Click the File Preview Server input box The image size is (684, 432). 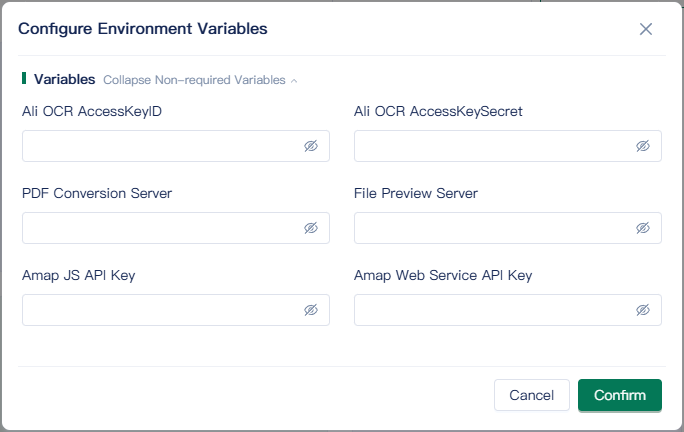pos(492,228)
